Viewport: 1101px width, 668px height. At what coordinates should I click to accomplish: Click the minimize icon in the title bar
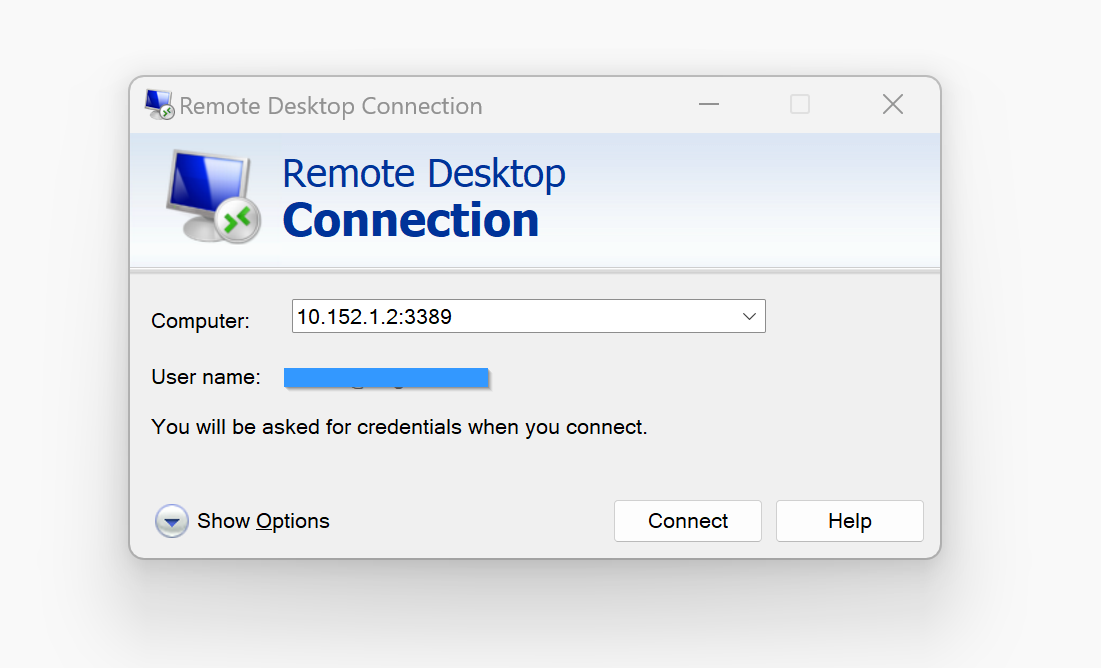coord(709,104)
